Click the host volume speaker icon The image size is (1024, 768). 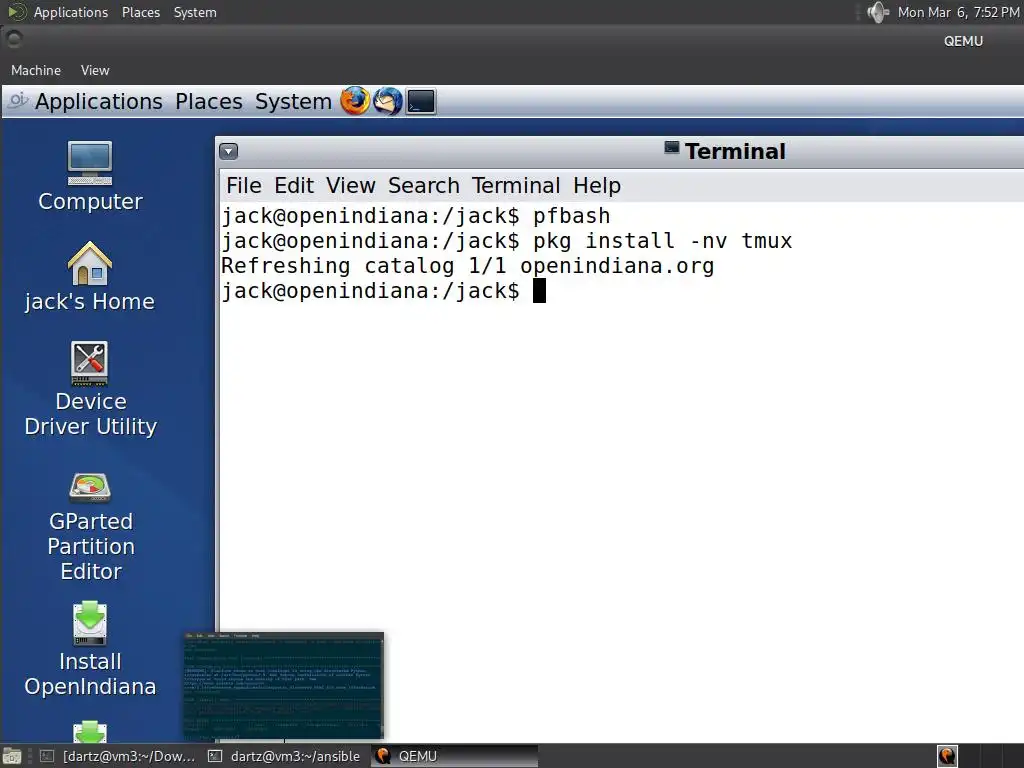click(878, 12)
